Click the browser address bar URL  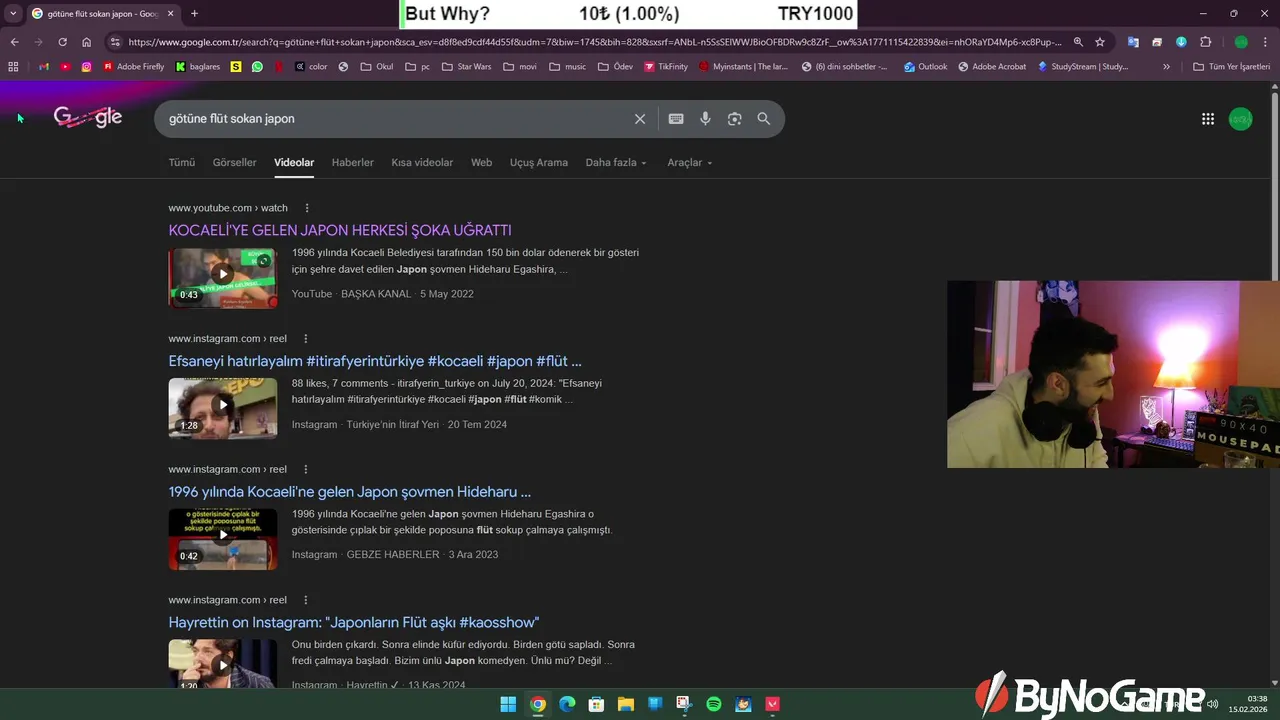click(x=595, y=42)
